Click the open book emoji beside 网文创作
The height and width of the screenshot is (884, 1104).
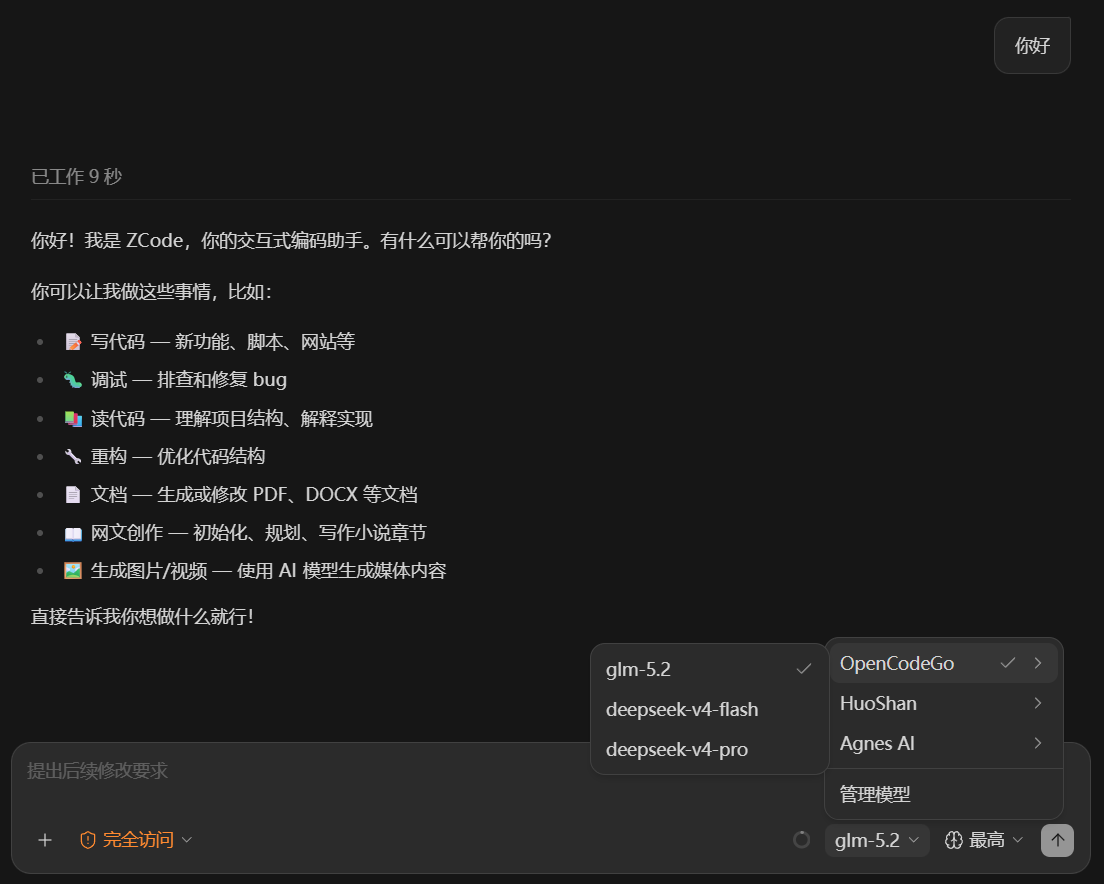(73, 533)
